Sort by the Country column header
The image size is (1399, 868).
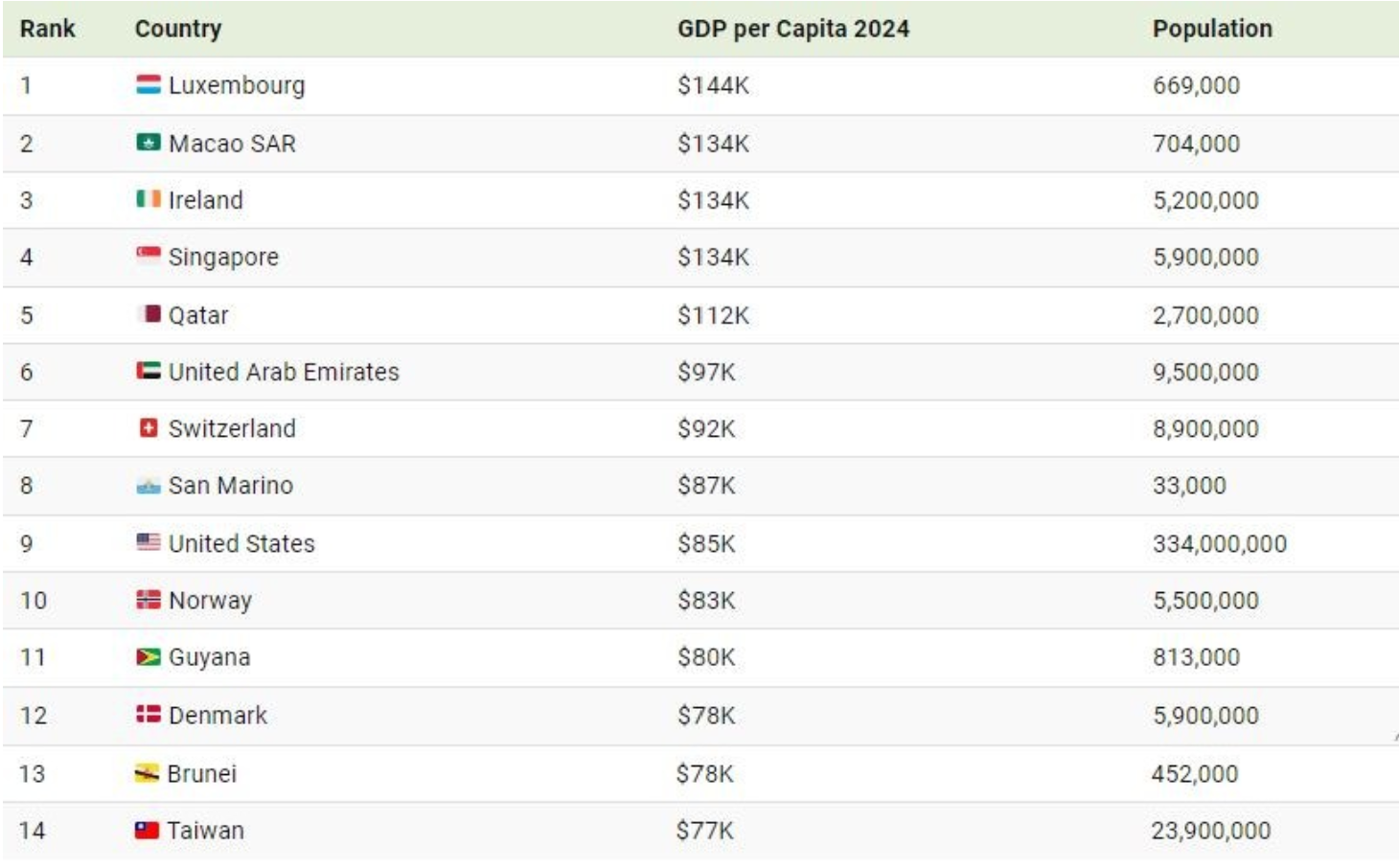(x=178, y=29)
